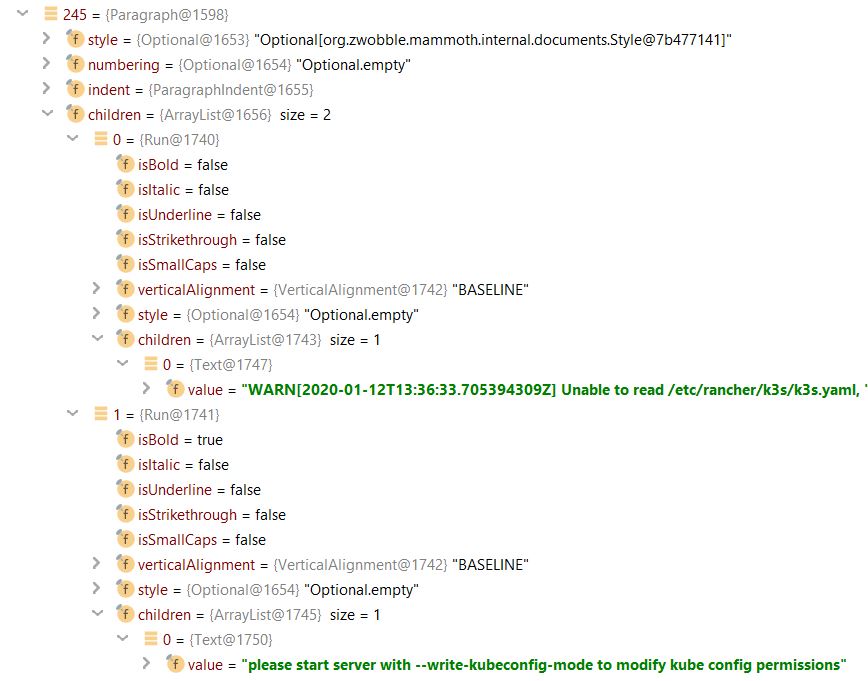Click field icon of isSmallCaps in Run@1740
The width and height of the screenshot is (868, 681).
125,264
